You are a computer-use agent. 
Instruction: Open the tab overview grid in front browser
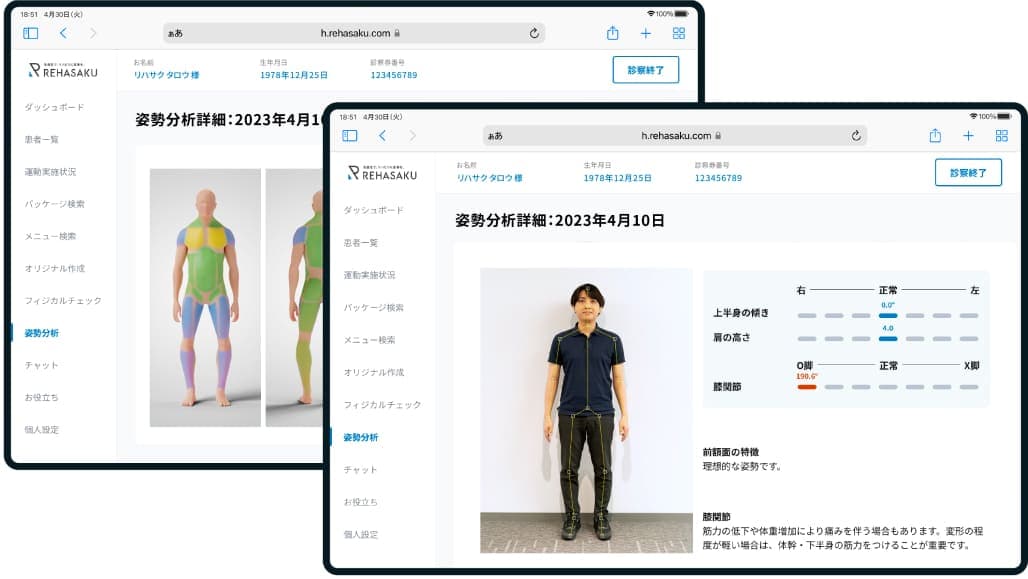point(1001,136)
